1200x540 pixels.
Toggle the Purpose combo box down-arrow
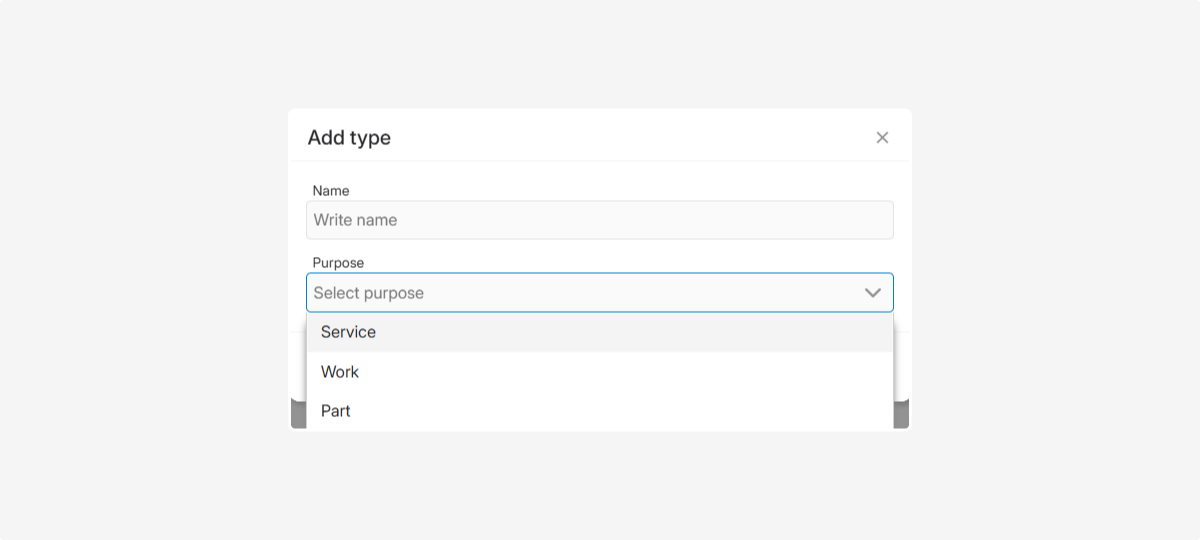point(872,293)
